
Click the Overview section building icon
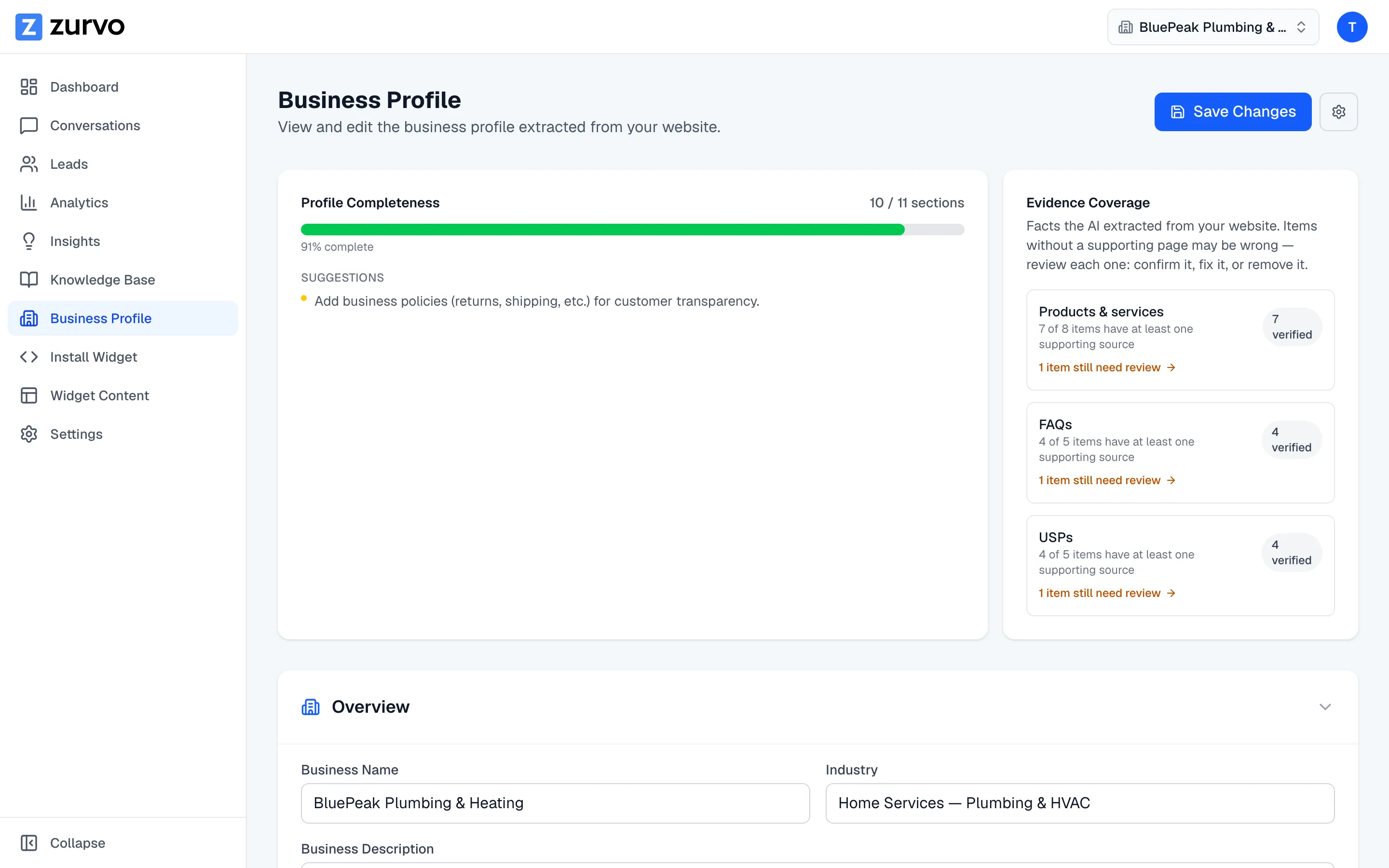(x=311, y=706)
